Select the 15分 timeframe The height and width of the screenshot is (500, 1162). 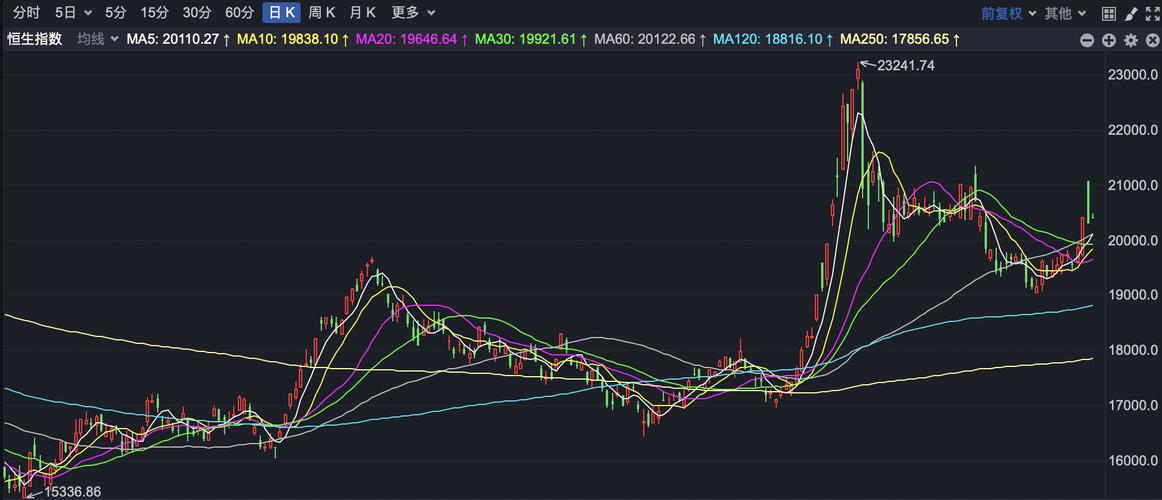tap(155, 13)
